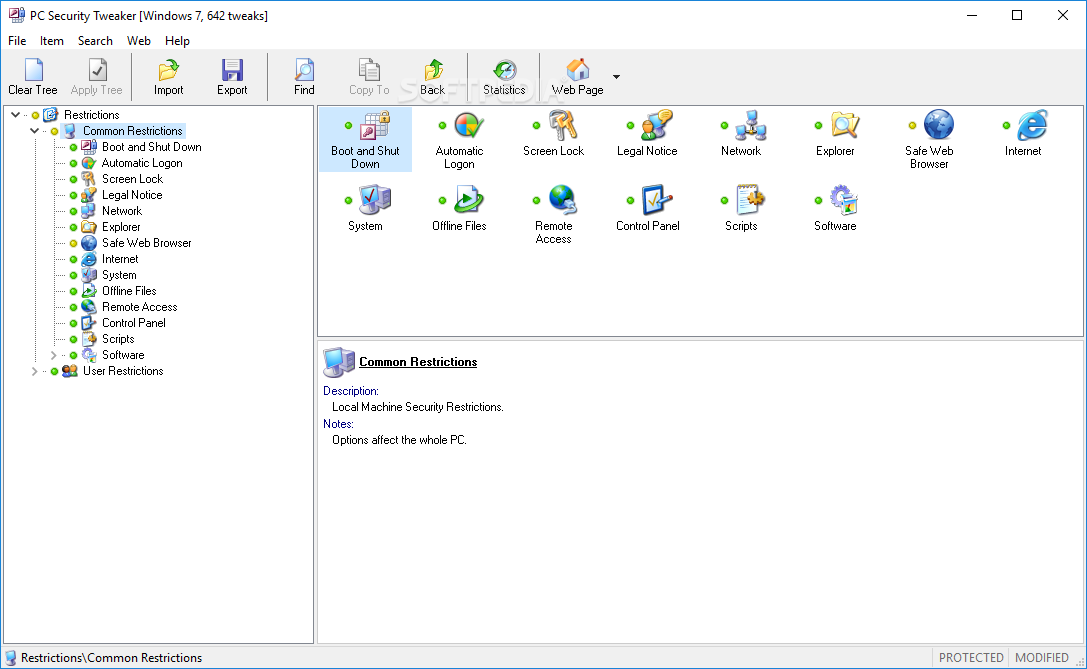The image size is (1087, 669).
Task: Open Boot and Shut Down icon in right pane
Action: click(x=375, y=125)
